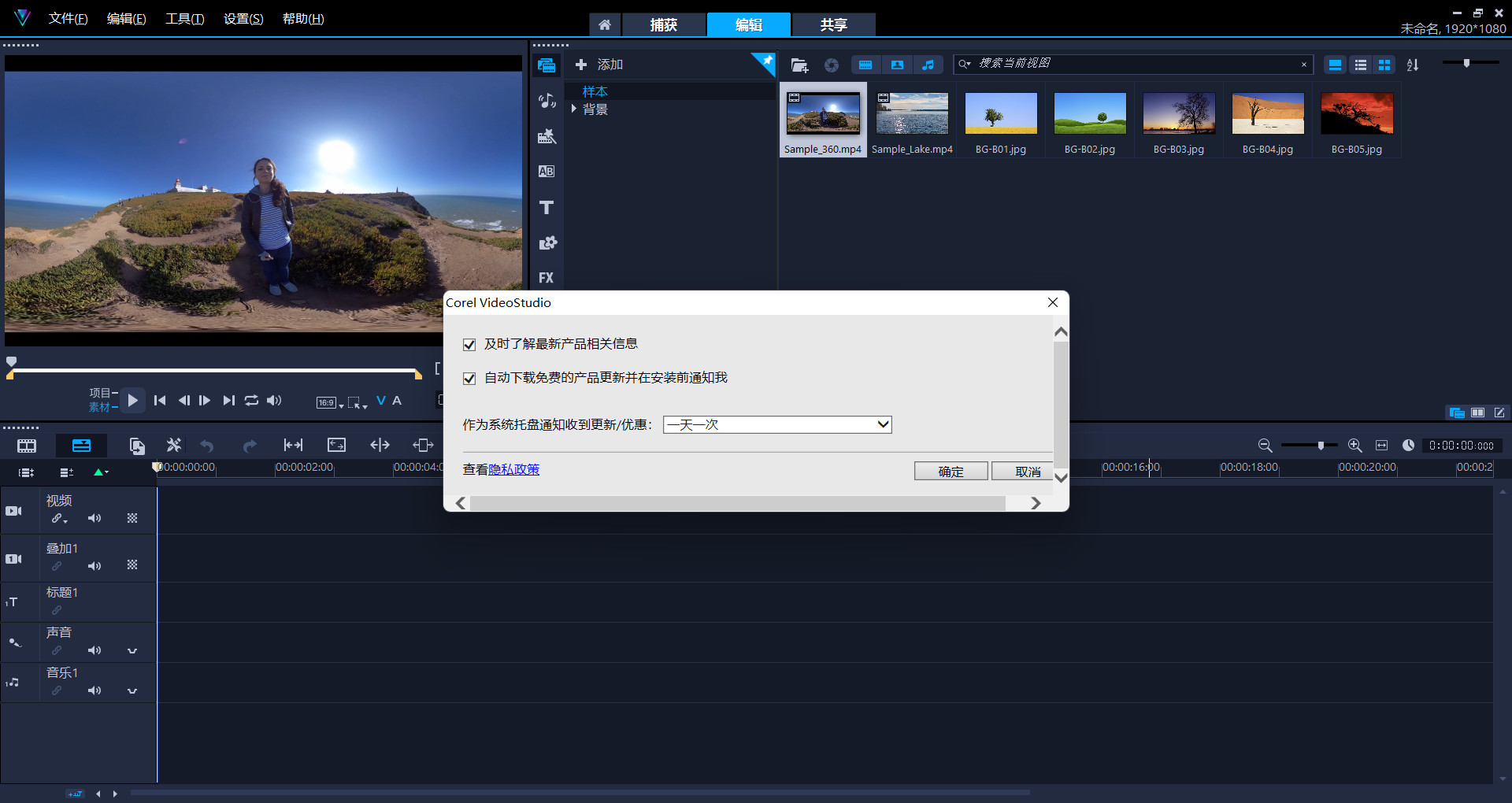The height and width of the screenshot is (803, 1512).
Task: Mute the 视频 track audio
Action: (94, 518)
